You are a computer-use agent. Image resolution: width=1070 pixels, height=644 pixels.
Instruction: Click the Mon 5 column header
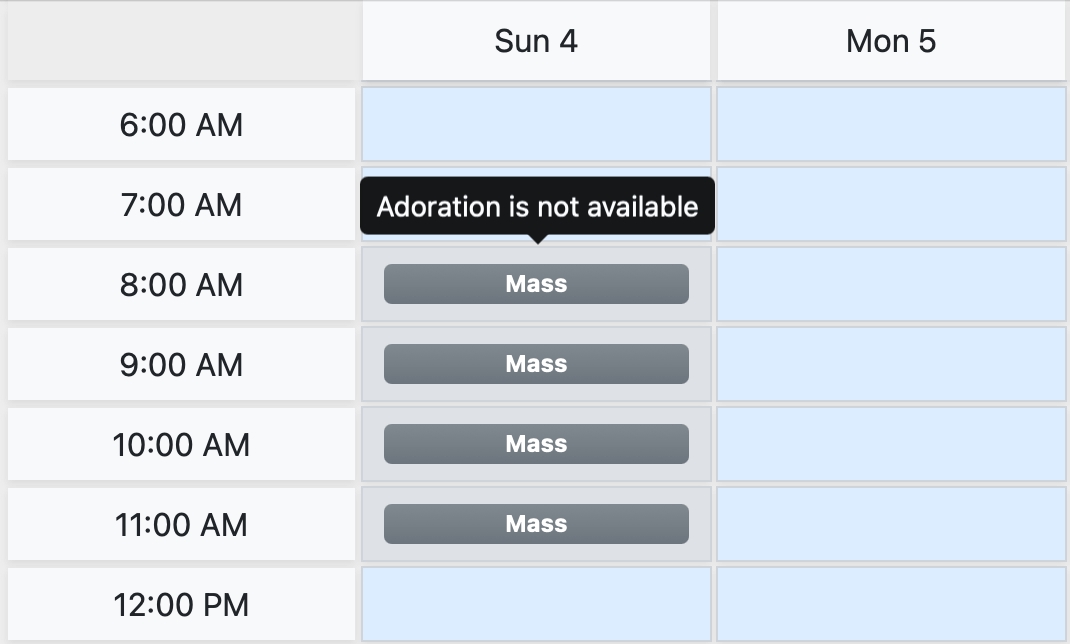click(x=891, y=41)
